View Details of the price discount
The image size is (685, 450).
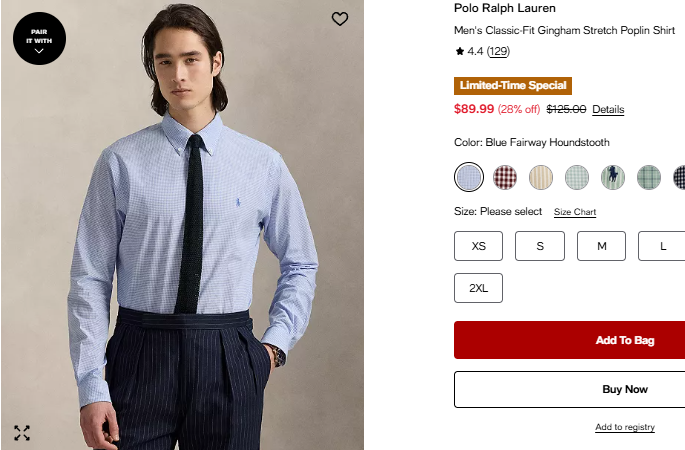coord(608,110)
